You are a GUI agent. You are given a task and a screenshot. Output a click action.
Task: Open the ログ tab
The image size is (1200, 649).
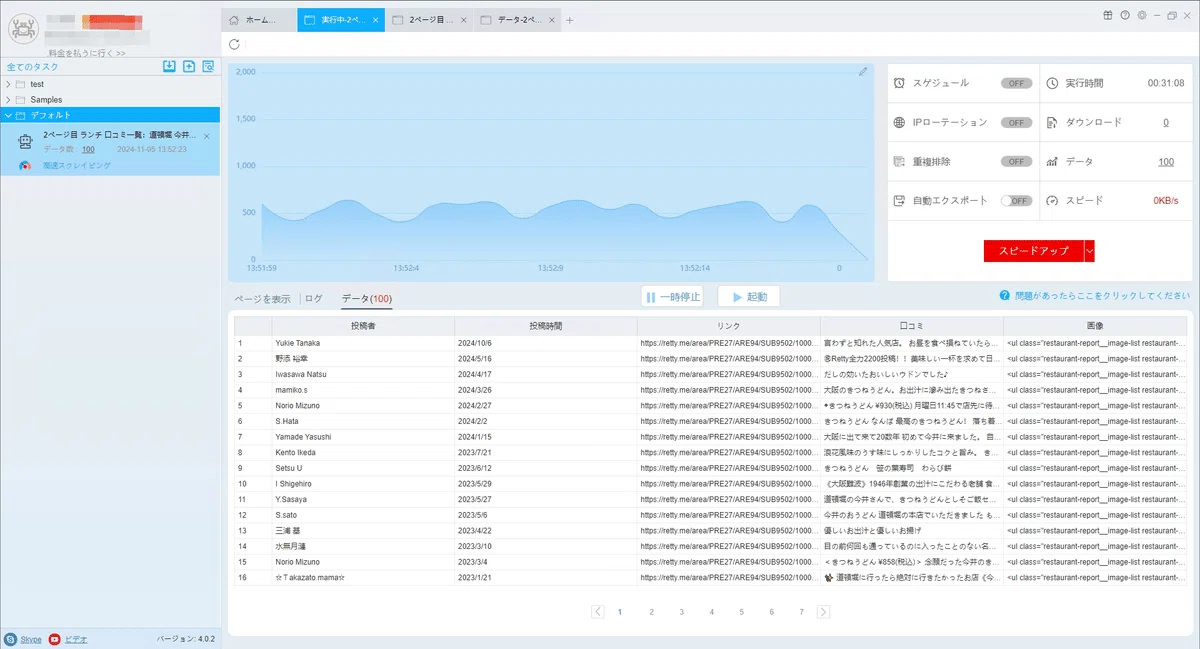314,298
